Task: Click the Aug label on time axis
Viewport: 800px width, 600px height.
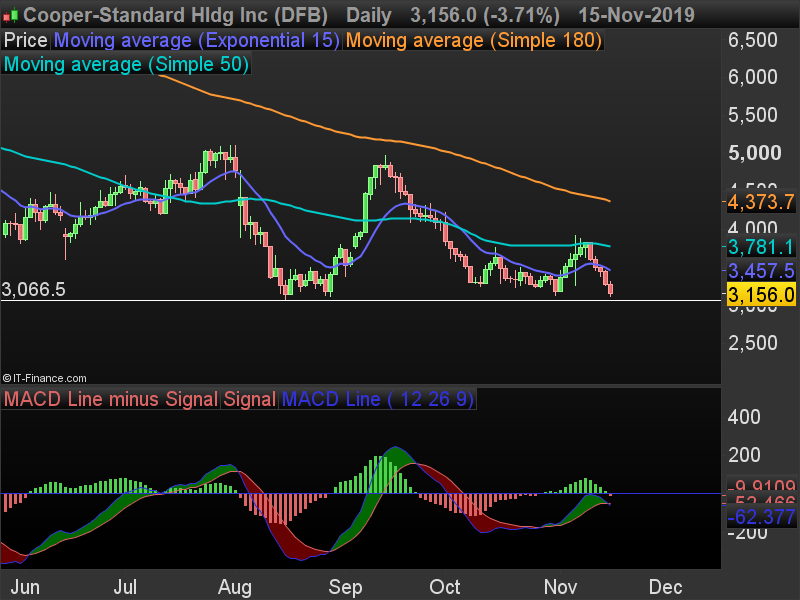Action: (x=235, y=588)
